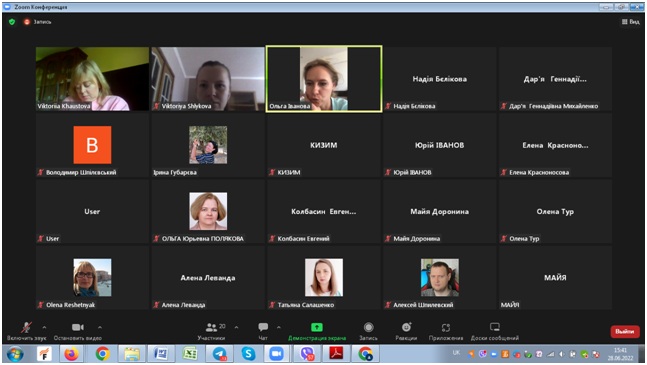Viewport: 647px width, 365px height.
Task: Click the green encryption shield icon
Action: click(12, 22)
